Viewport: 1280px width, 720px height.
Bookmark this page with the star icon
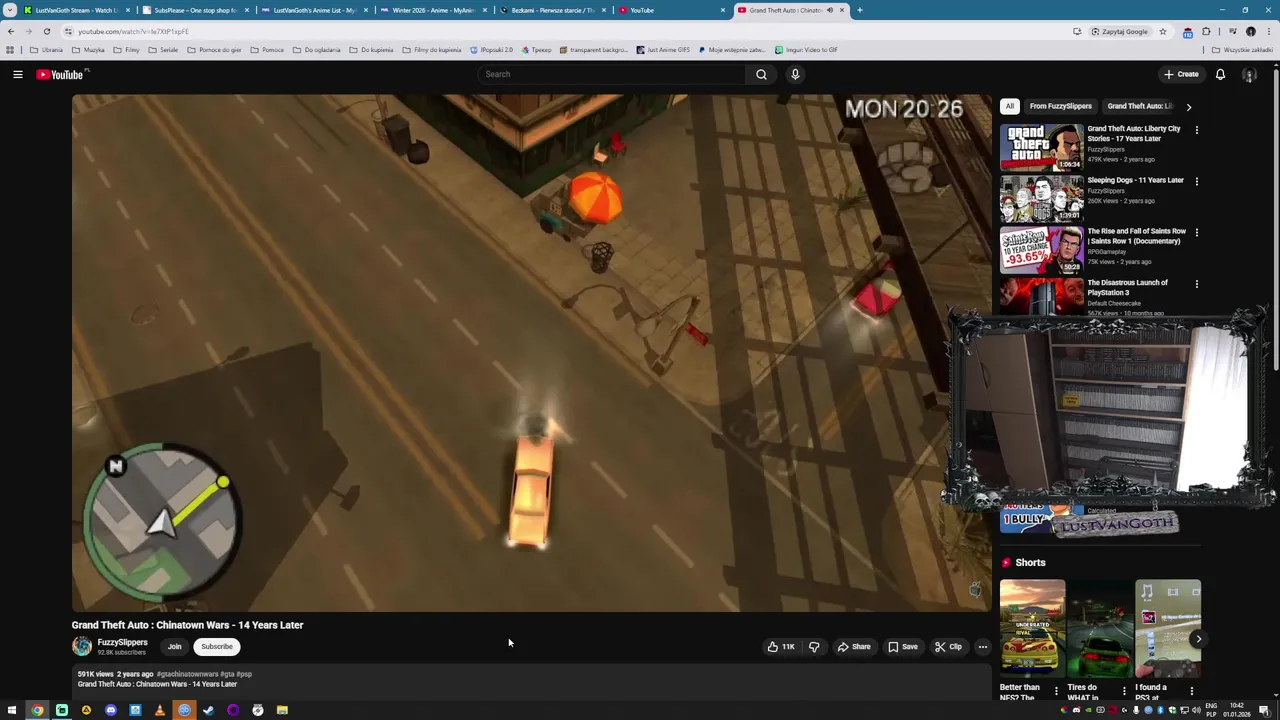(x=1162, y=31)
